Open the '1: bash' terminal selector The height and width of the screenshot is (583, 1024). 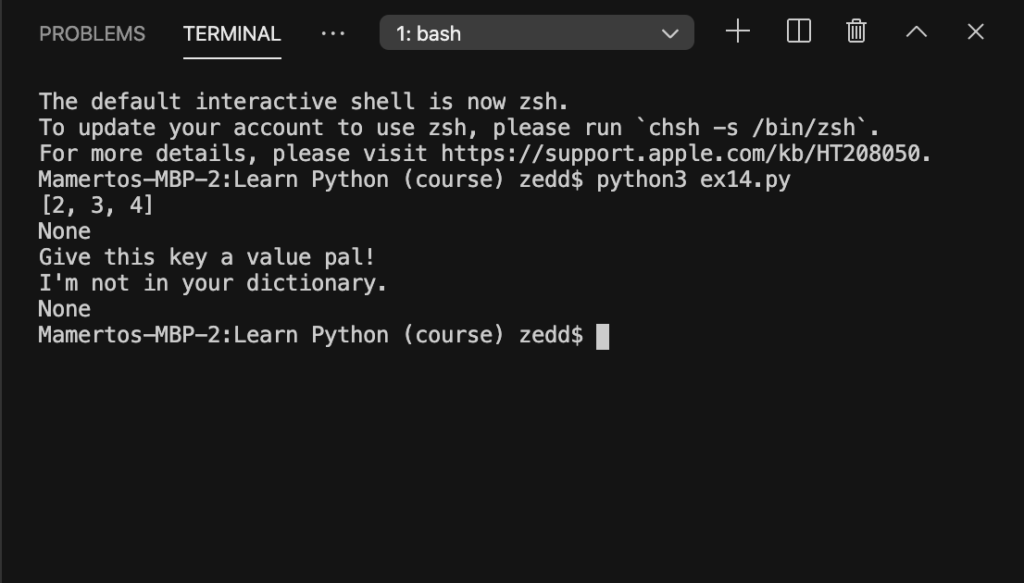[x=536, y=33]
